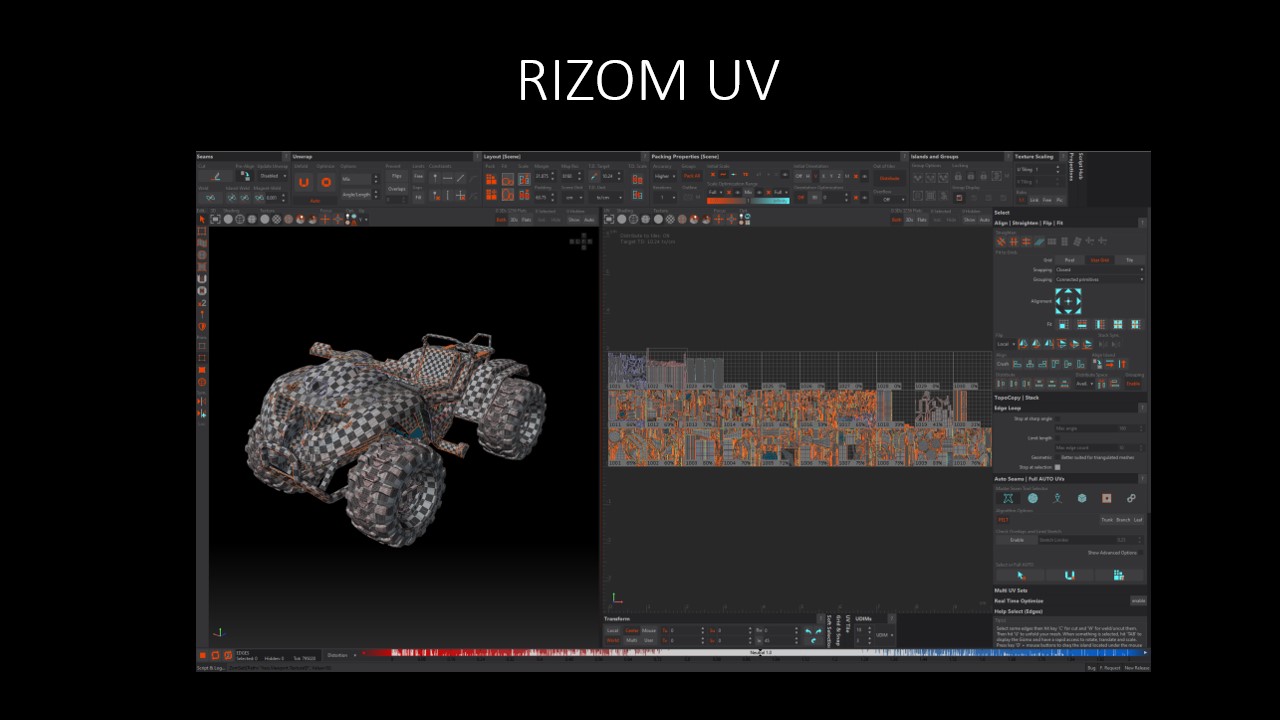Click the Margin value input field
This screenshot has width=1280, height=720.
(544, 176)
